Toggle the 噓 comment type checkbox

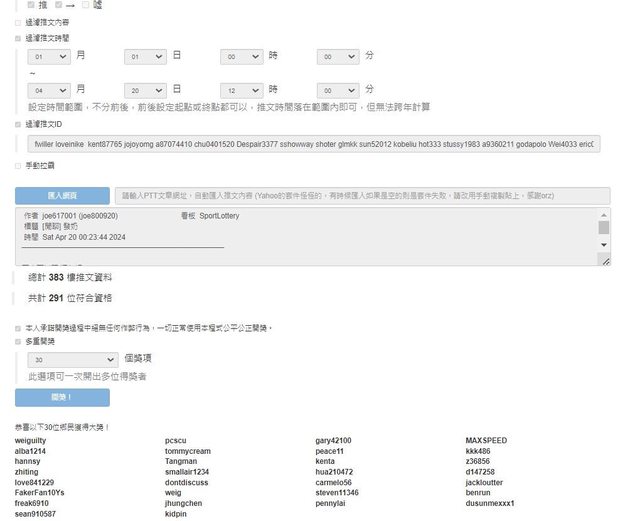point(86,5)
